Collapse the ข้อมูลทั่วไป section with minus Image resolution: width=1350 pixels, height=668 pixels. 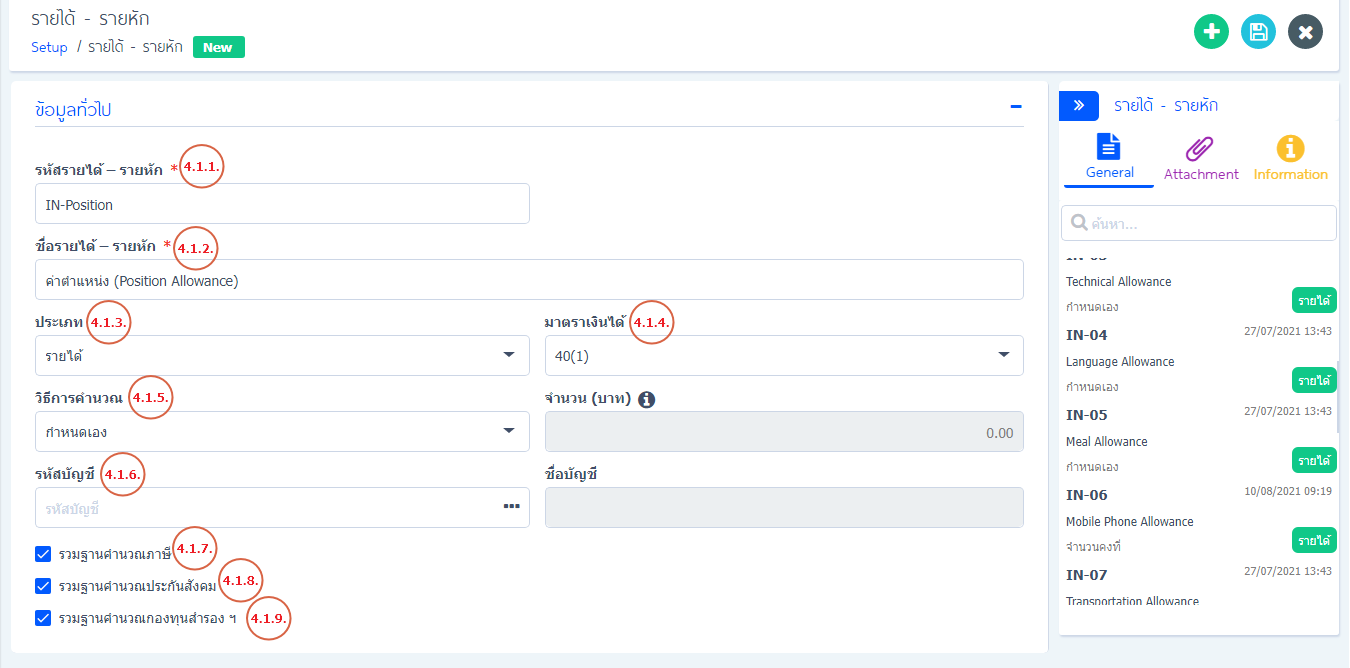pos(1015,107)
